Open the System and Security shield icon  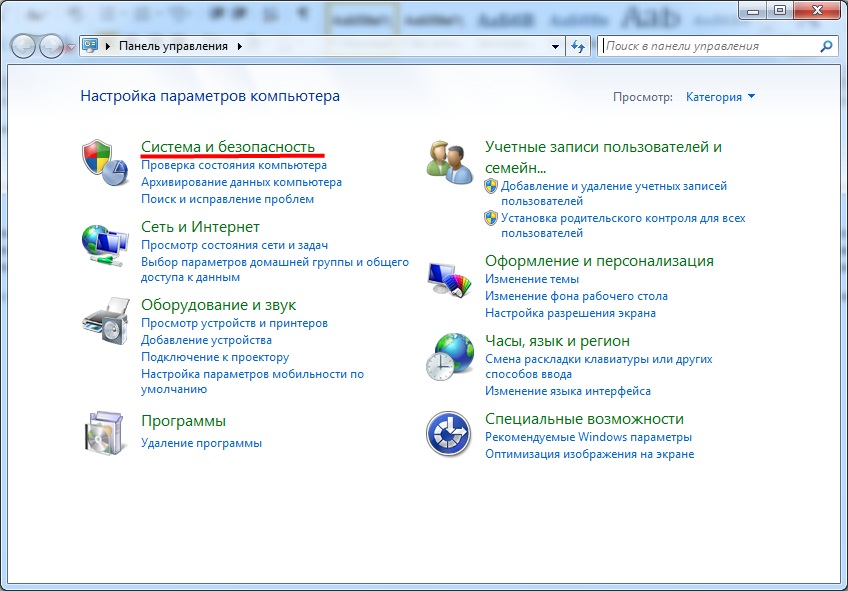tap(105, 162)
